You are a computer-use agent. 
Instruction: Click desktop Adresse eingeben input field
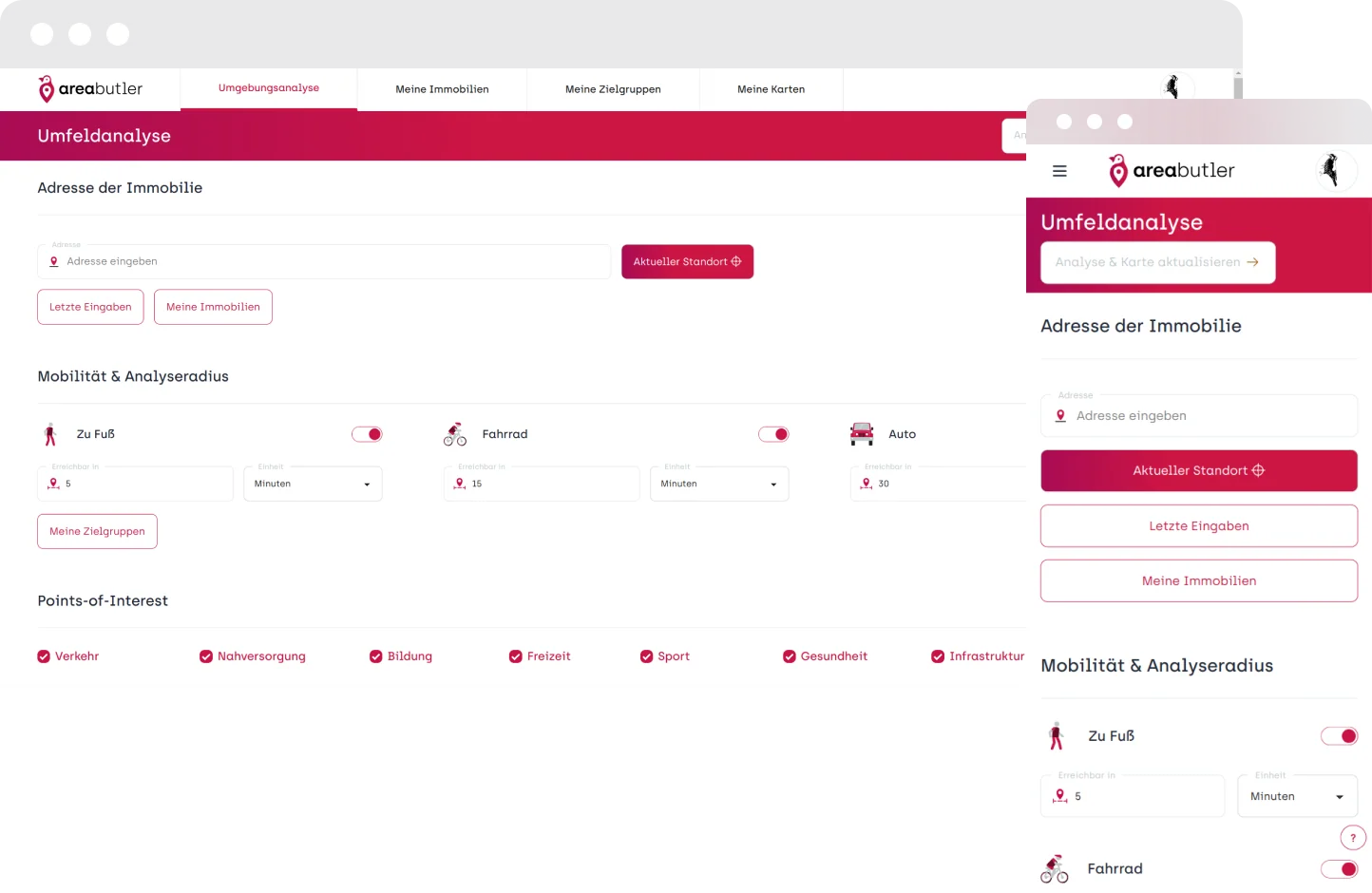point(324,261)
